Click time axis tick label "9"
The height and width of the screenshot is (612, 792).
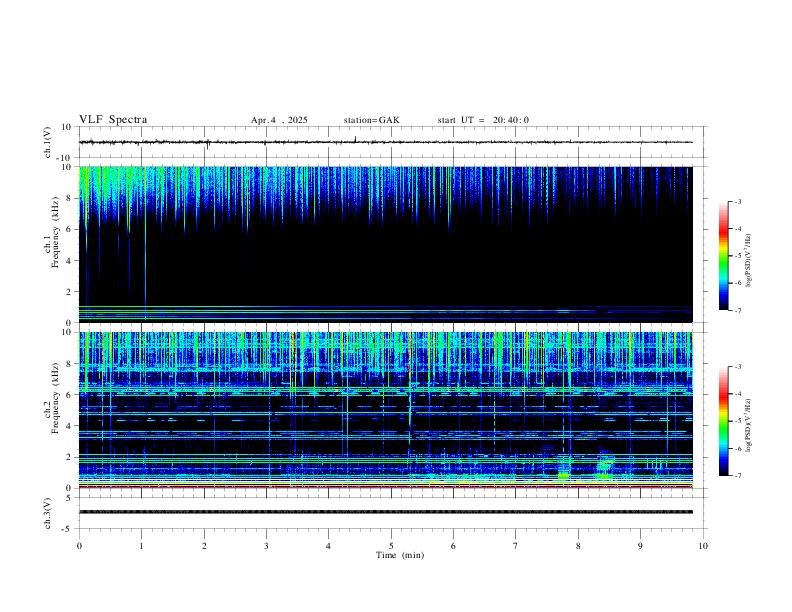640,546
